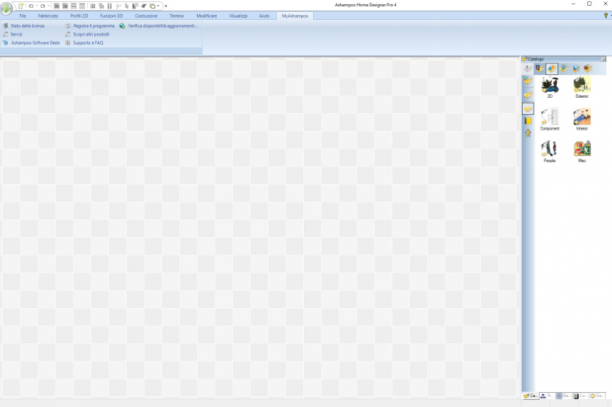The image size is (612, 407).
Task: Select the globe folder catalog icon
Action: point(576,69)
